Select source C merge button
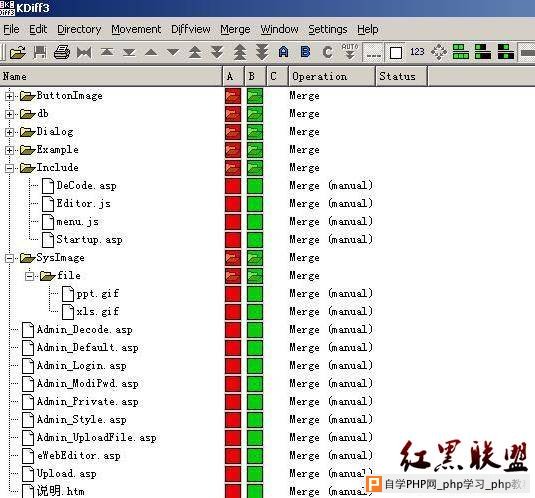 327,52
